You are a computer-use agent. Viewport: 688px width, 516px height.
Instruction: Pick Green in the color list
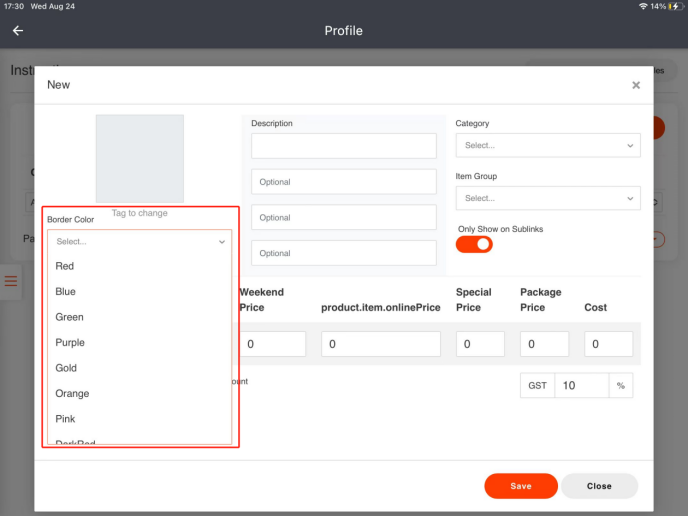tap(70, 317)
